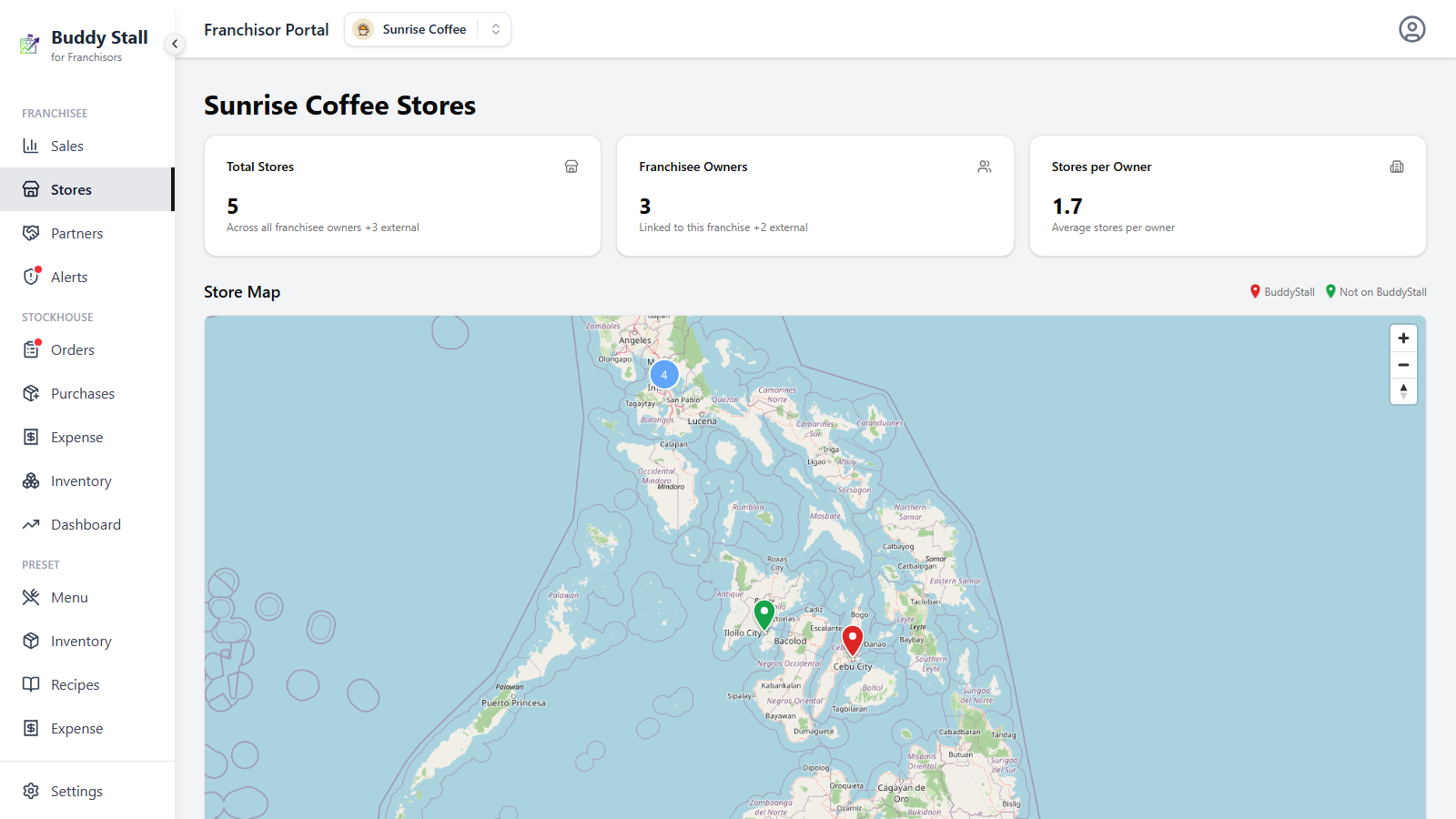Click the red BuddyStall legend pin
The image size is (1456, 819).
pos(1255,291)
